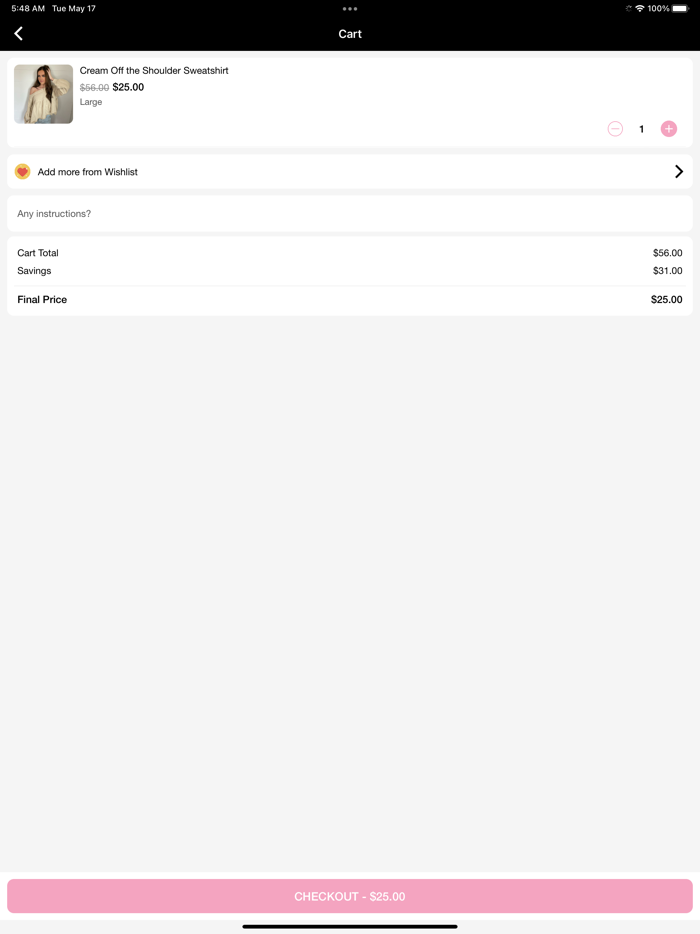Select the Large size label
The height and width of the screenshot is (934, 700).
pos(91,102)
